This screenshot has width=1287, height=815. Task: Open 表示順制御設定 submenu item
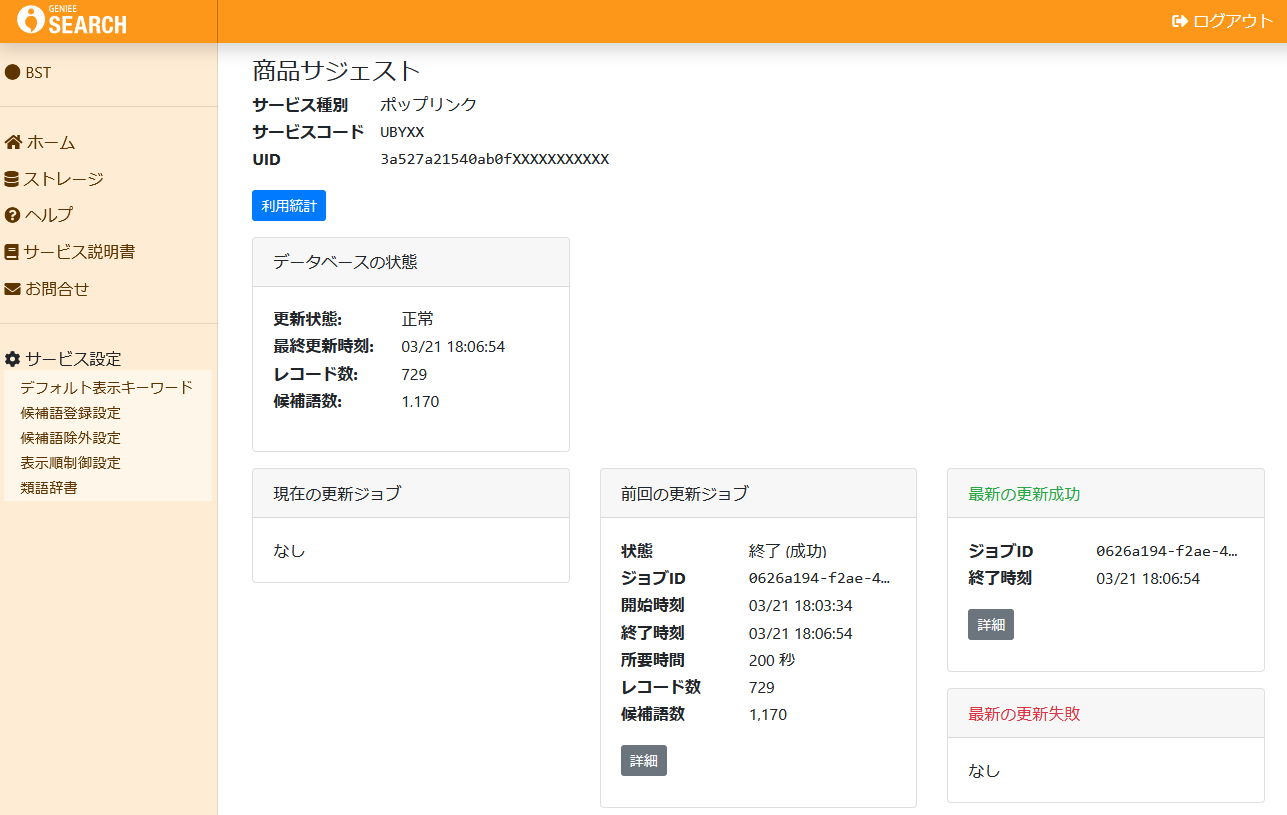(70, 463)
